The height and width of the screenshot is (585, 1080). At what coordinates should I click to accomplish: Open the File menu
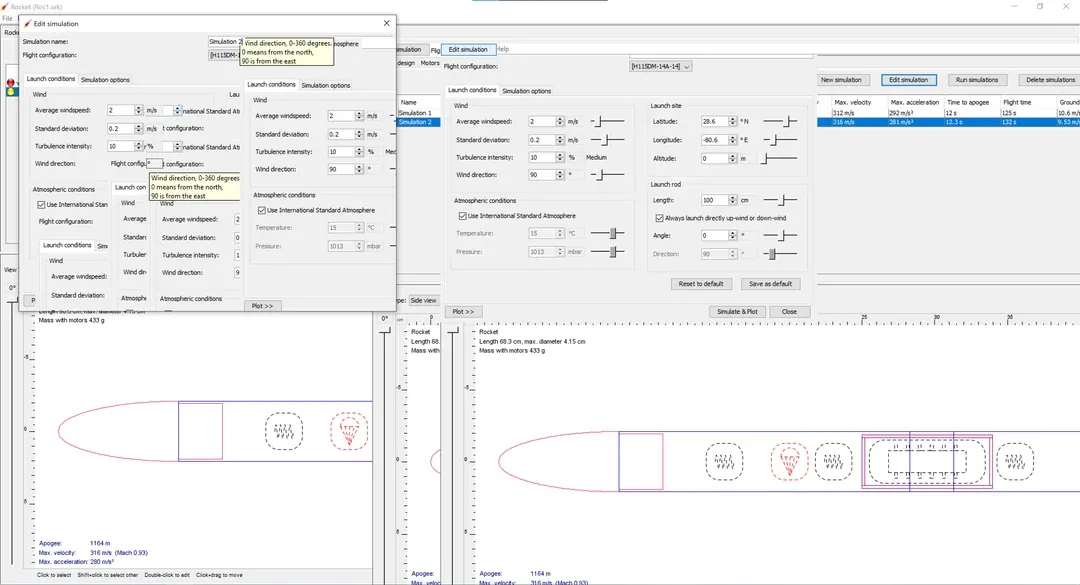(7, 19)
